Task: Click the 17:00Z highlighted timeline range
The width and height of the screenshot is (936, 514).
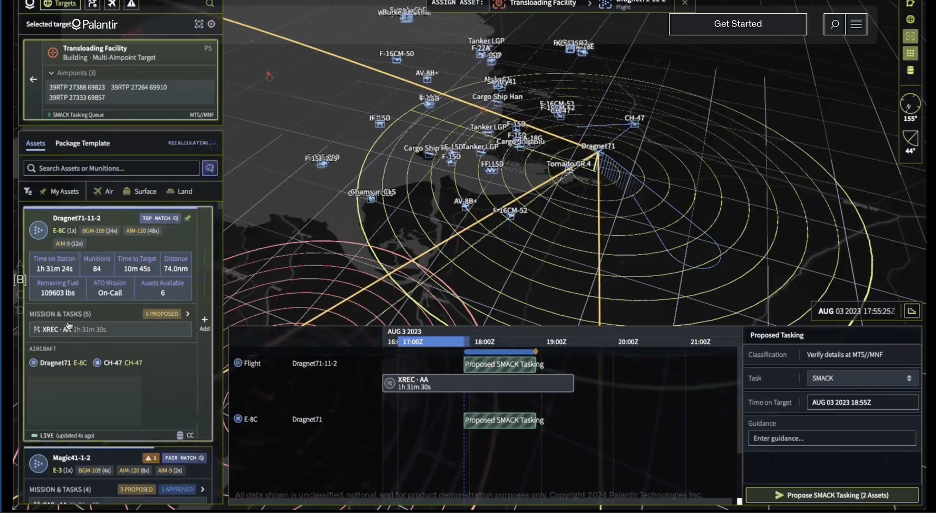Action: 433,341
